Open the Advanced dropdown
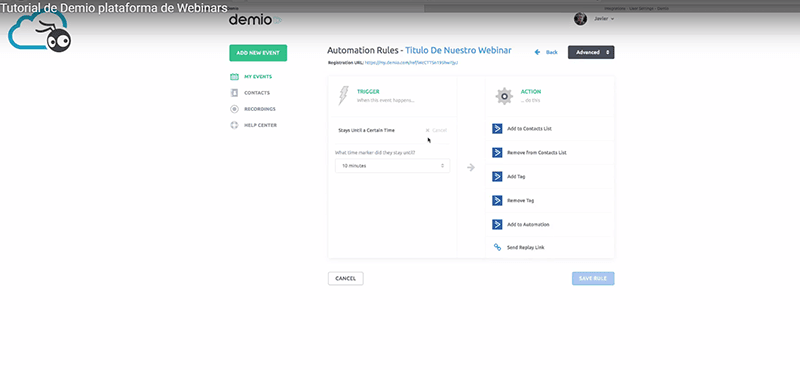This screenshot has width=800, height=370. pyautogui.click(x=591, y=53)
